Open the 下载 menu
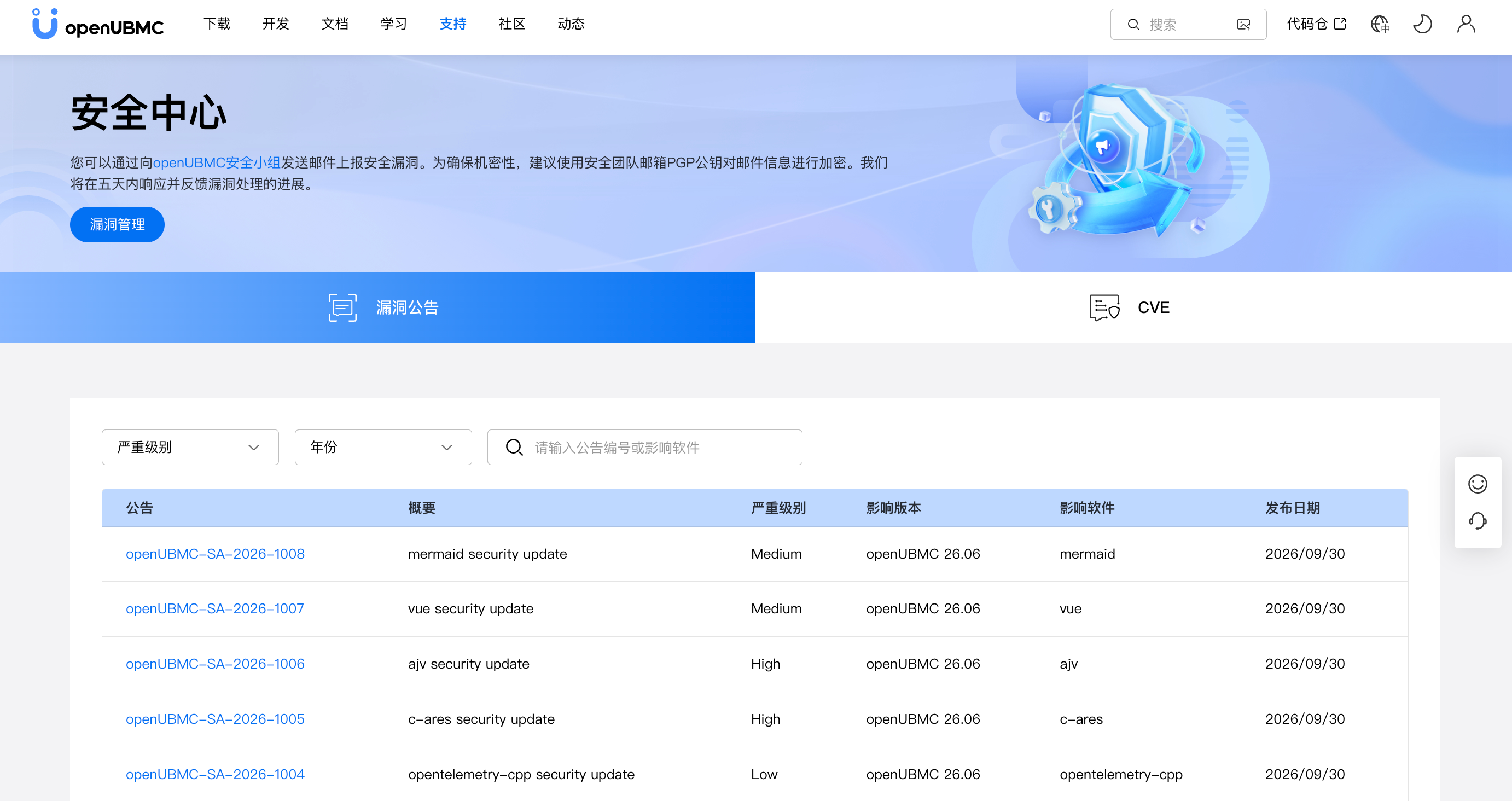1512x801 pixels. pos(217,24)
